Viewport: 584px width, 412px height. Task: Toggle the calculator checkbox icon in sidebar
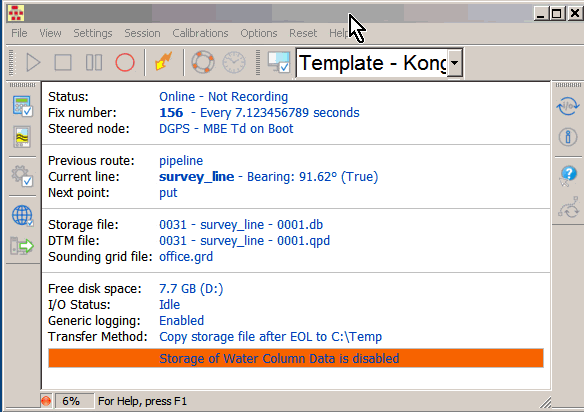pos(22,107)
